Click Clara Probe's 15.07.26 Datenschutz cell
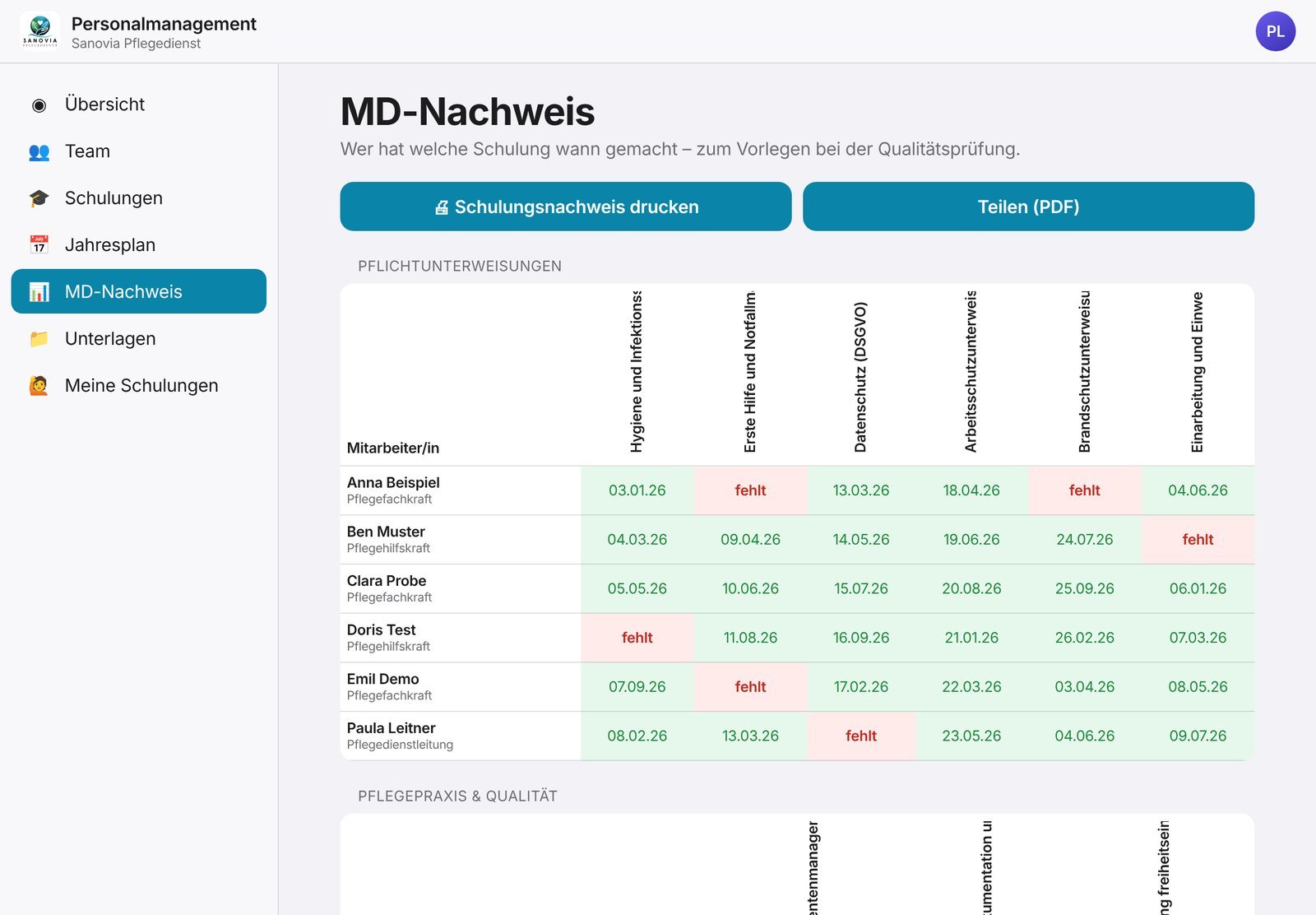Image resolution: width=1316 pixels, height=915 pixels. point(861,589)
